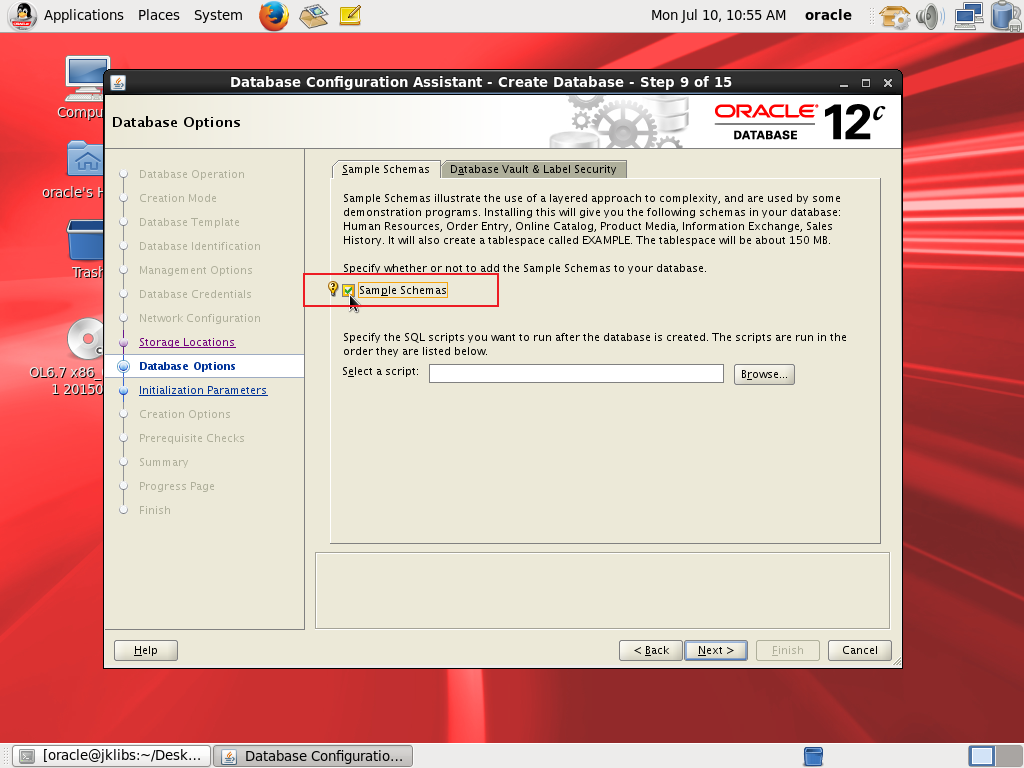Open the Places menu

(159, 15)
